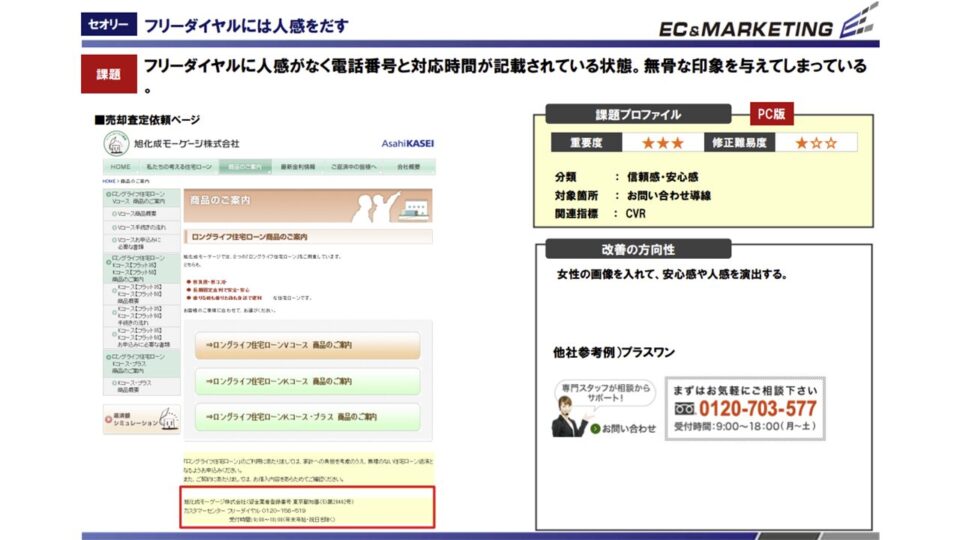Click the house logo of 旭化成モーゲージ
Image resolution: width=960 pixels, height=540 pixels.
click(116, 144)
